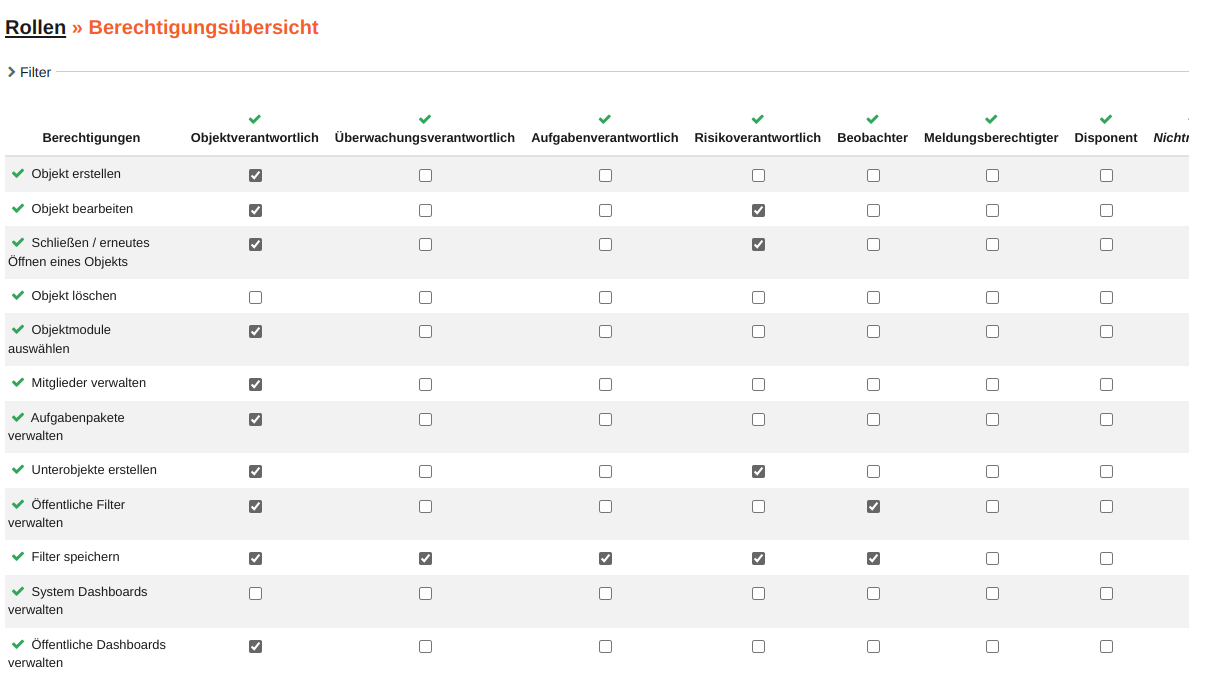Image resolution: width=1216 pixels, height=677 pixels.
Task: Uncheck Objekt bearbeiten for Risikoverantwortlich
Action: pyautogui.click(x=758, y=210)
